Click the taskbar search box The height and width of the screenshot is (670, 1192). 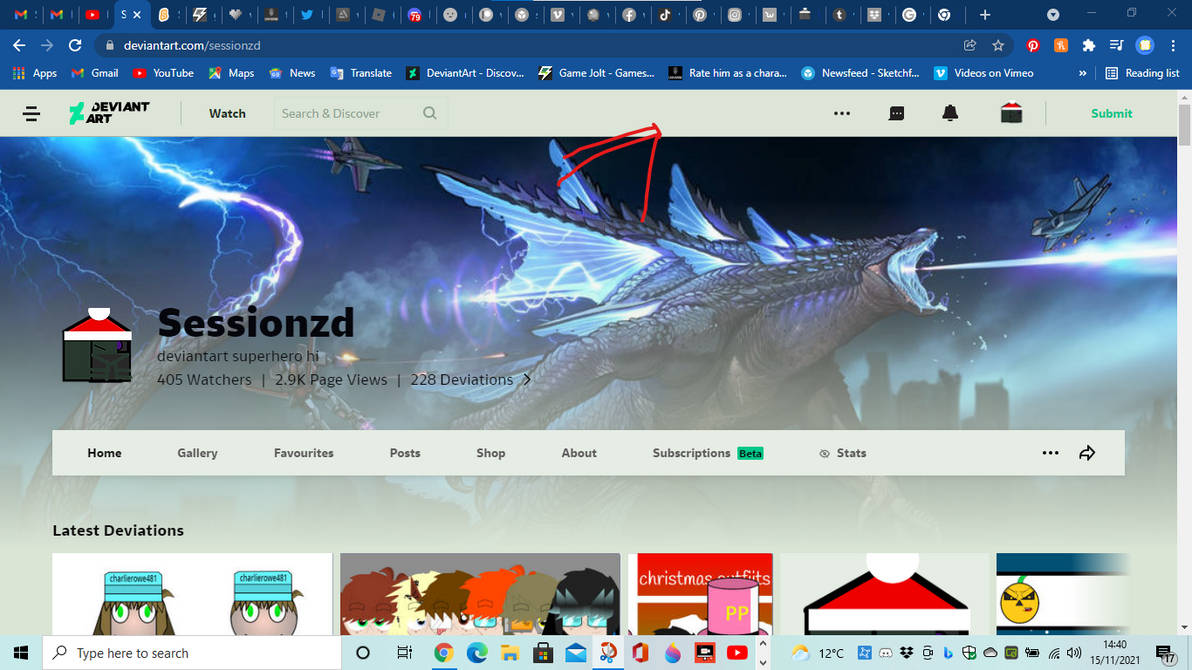[x=192, y=653]
